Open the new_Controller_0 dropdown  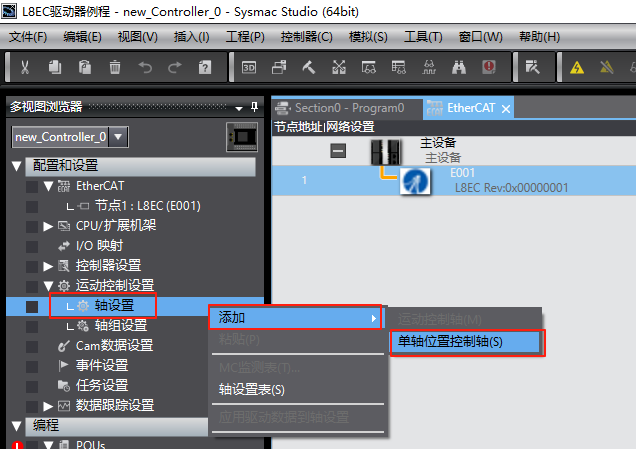(118, 137)
